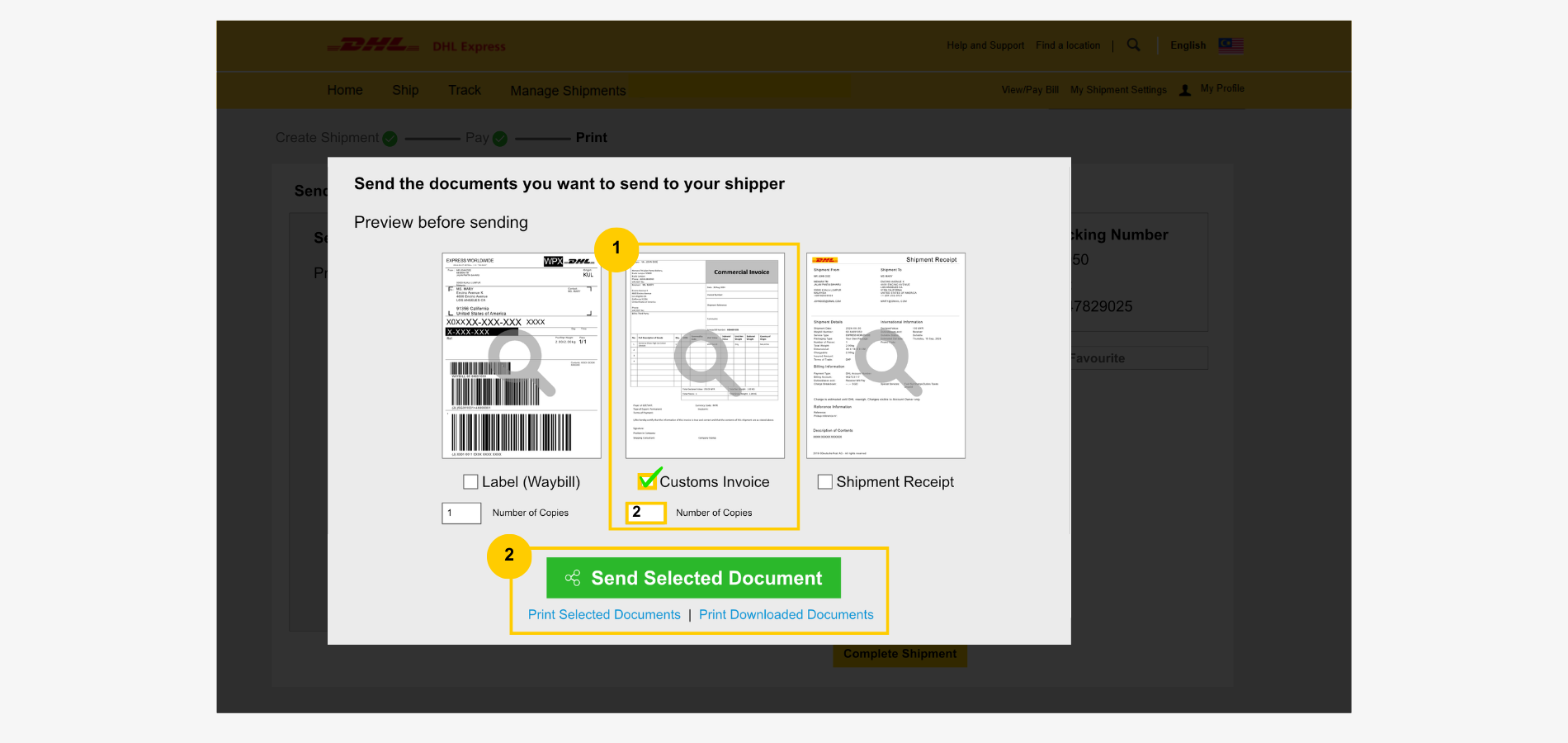This screenshot has height=743, width=1568.
Task: Click the Print step label
Action: coord(592,138)
